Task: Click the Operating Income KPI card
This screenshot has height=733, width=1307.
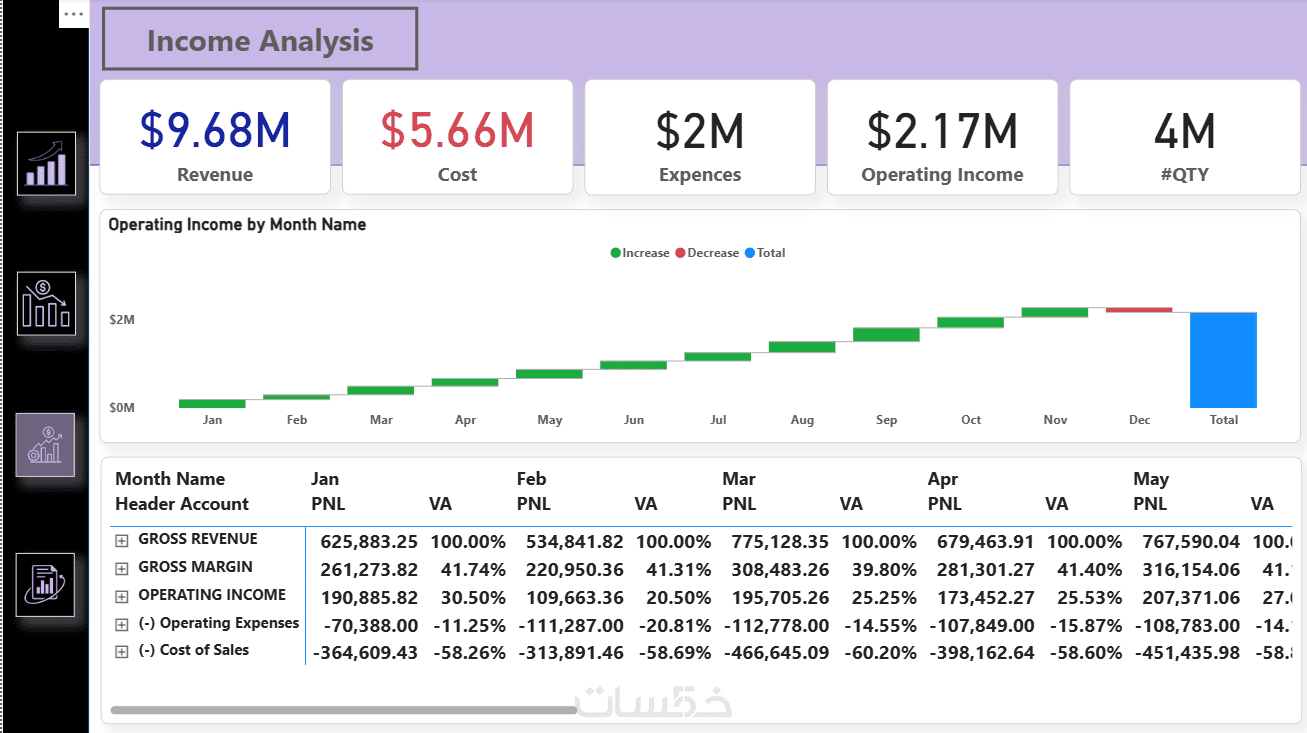Action: (x=942, y=137)
